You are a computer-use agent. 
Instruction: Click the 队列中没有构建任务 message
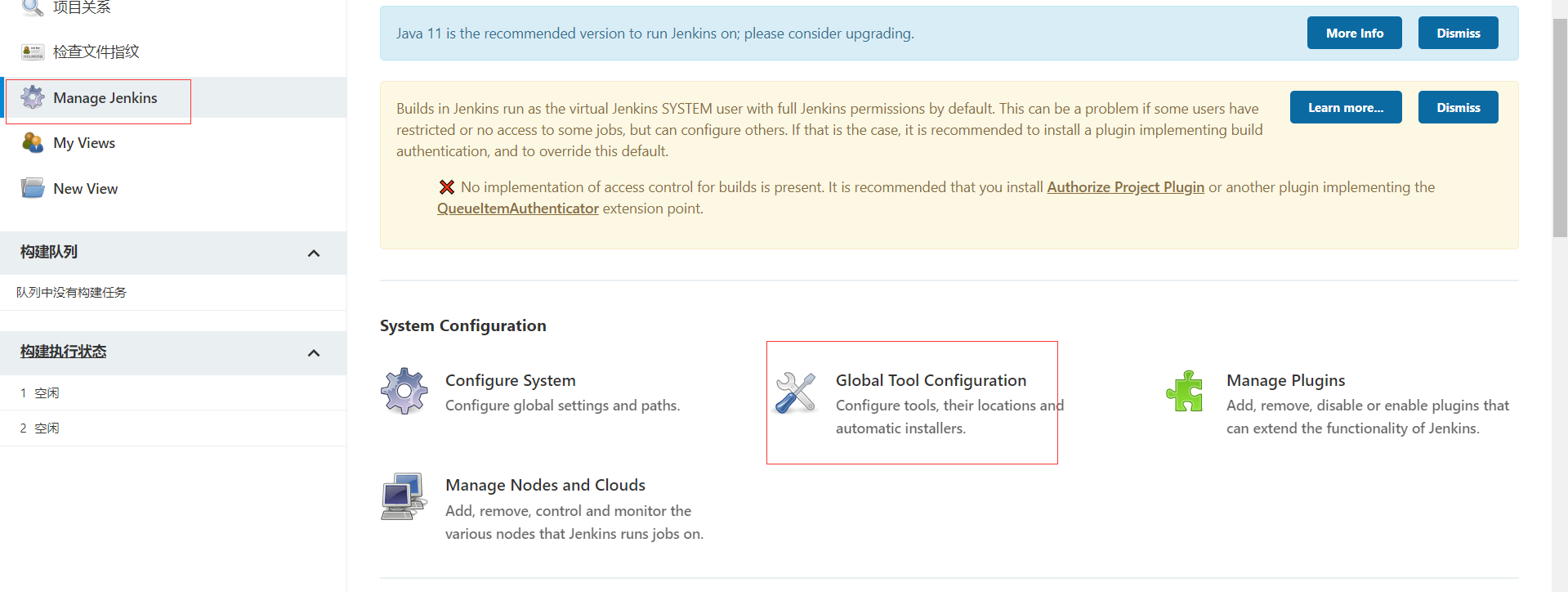[x=72, y=292]
